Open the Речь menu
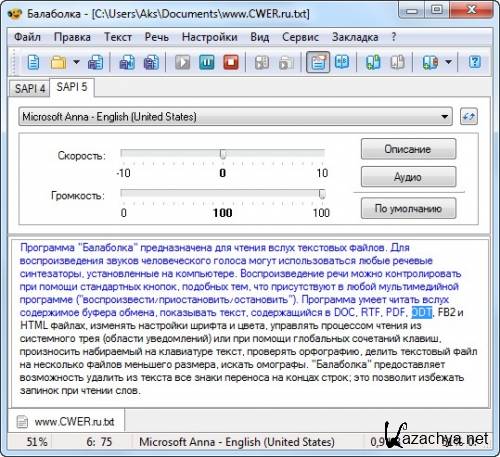The height and width of the screenshot is (457, 500). click(156, 37)
